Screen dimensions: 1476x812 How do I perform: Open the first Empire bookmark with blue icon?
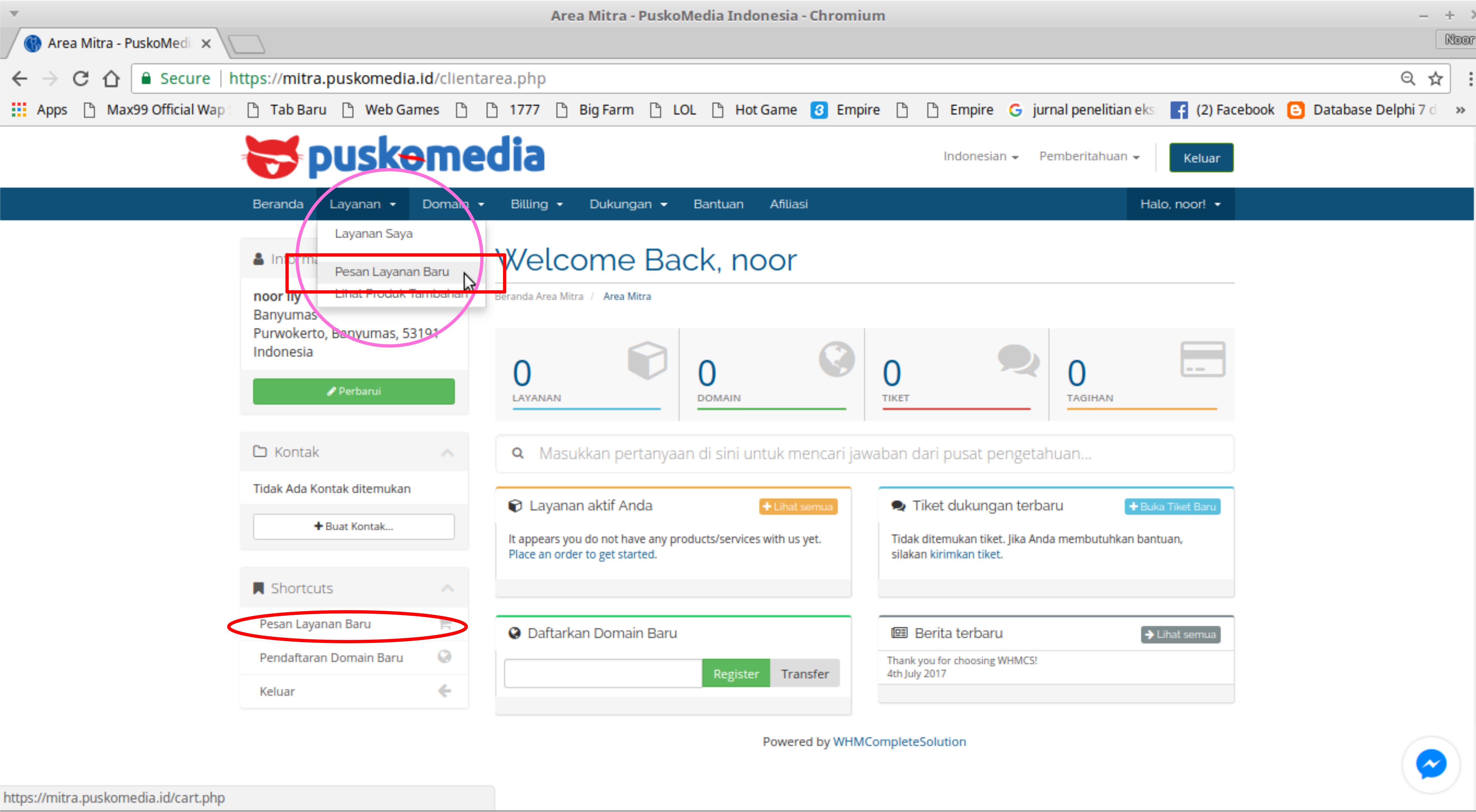pos(846,109)
